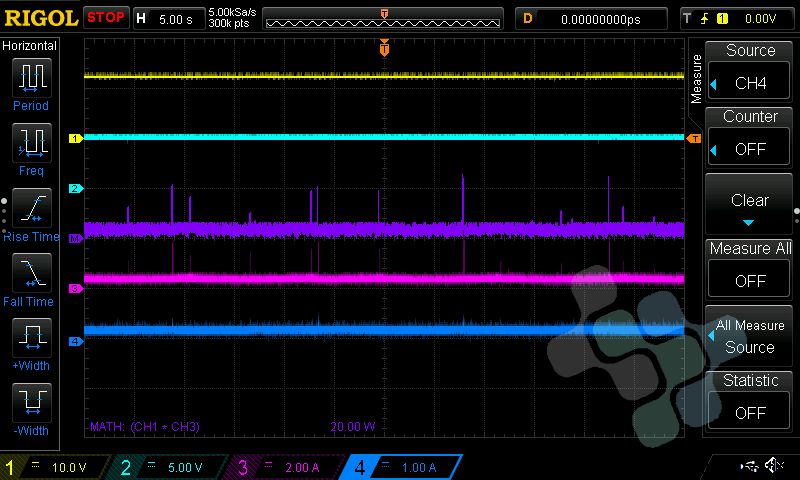Viewport: 800px width, 480px height.
Task: Select channel 1 10.0 V tab
Action: [x=55, y=467]
